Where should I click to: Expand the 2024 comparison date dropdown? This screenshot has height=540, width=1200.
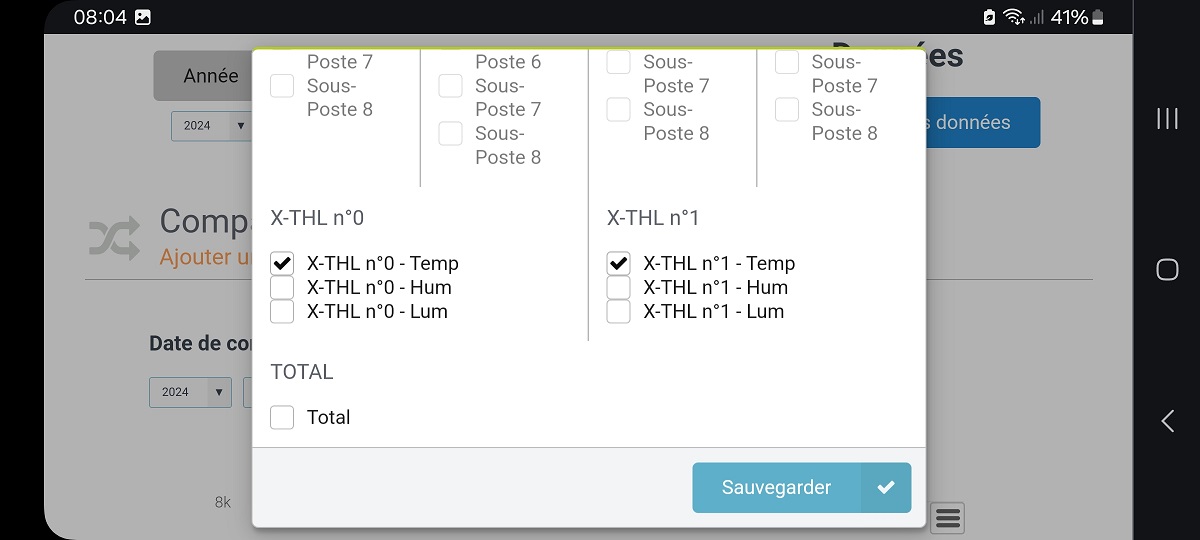click(x=190, y=392)
